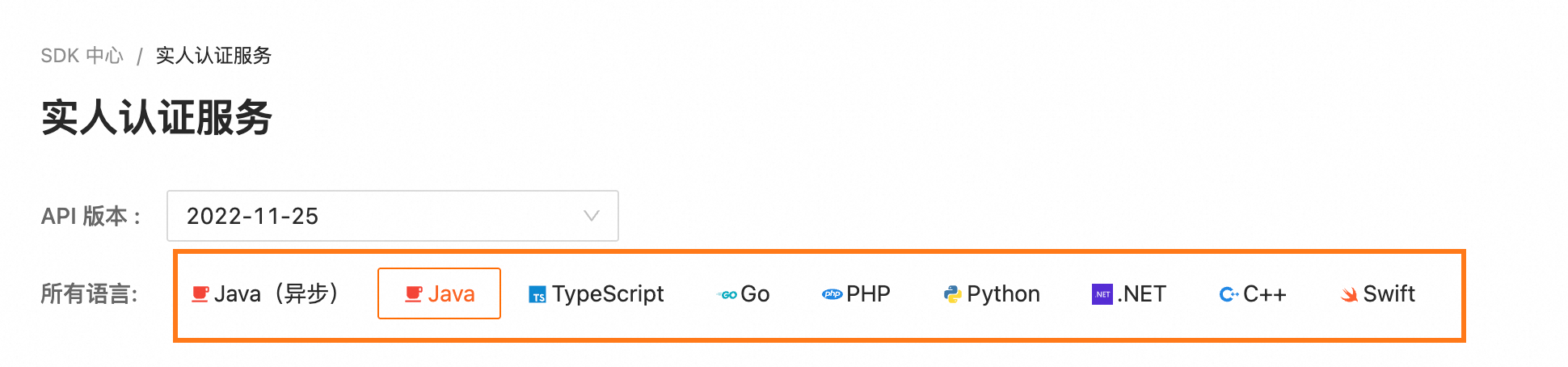The width and height of the screenshot is (1568, 367).
Task: Click the 实人认证服务 breadcrumb item
Action: point(213,56)
